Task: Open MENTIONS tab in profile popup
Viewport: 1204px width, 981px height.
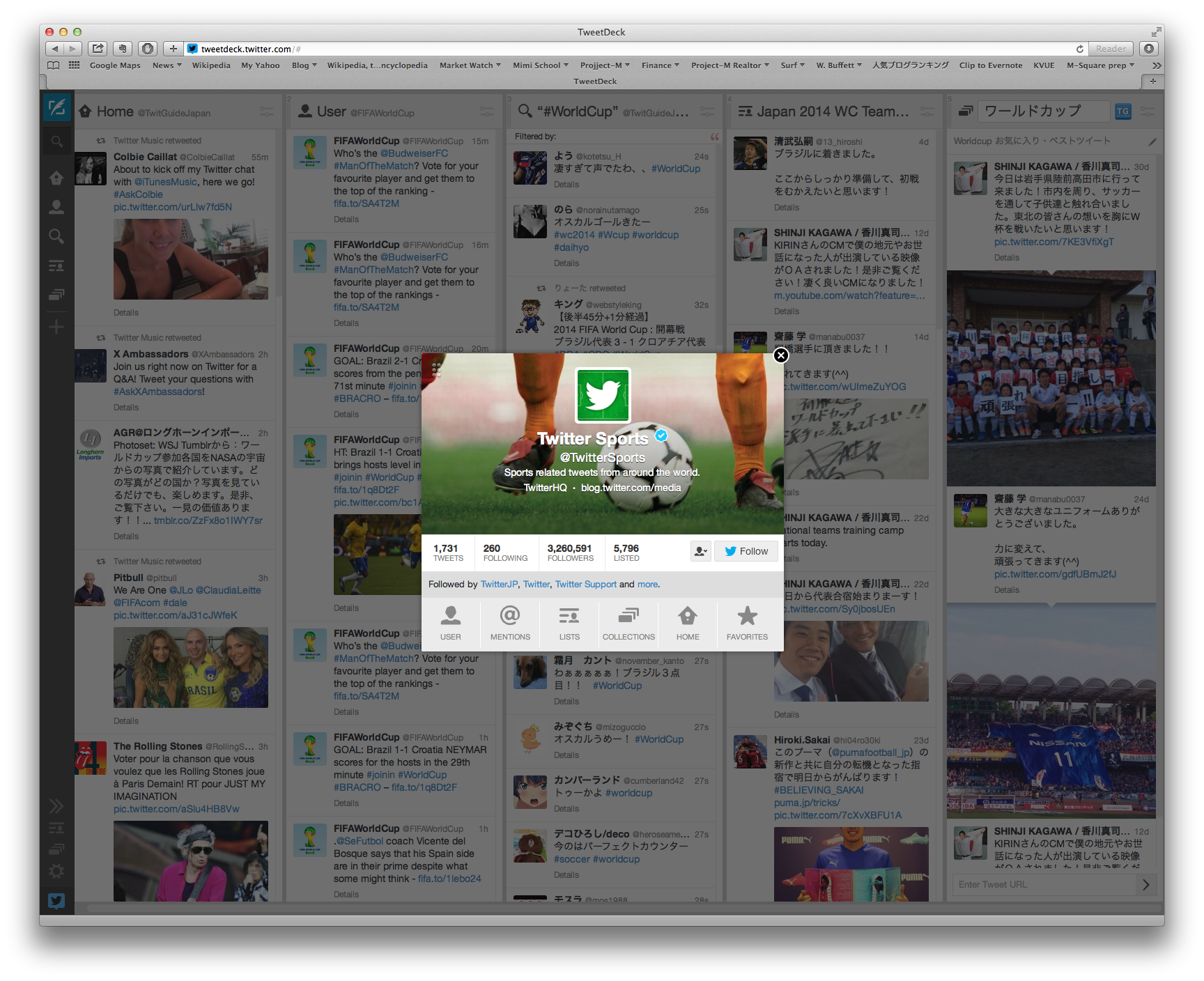Action: (510, 623)
